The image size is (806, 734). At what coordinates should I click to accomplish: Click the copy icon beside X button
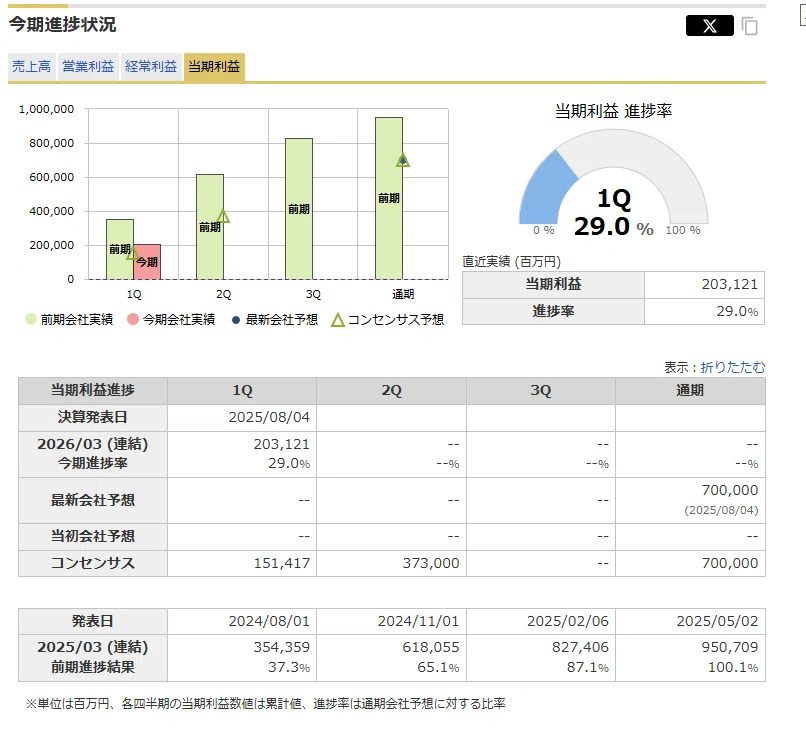tap(749, 26)
